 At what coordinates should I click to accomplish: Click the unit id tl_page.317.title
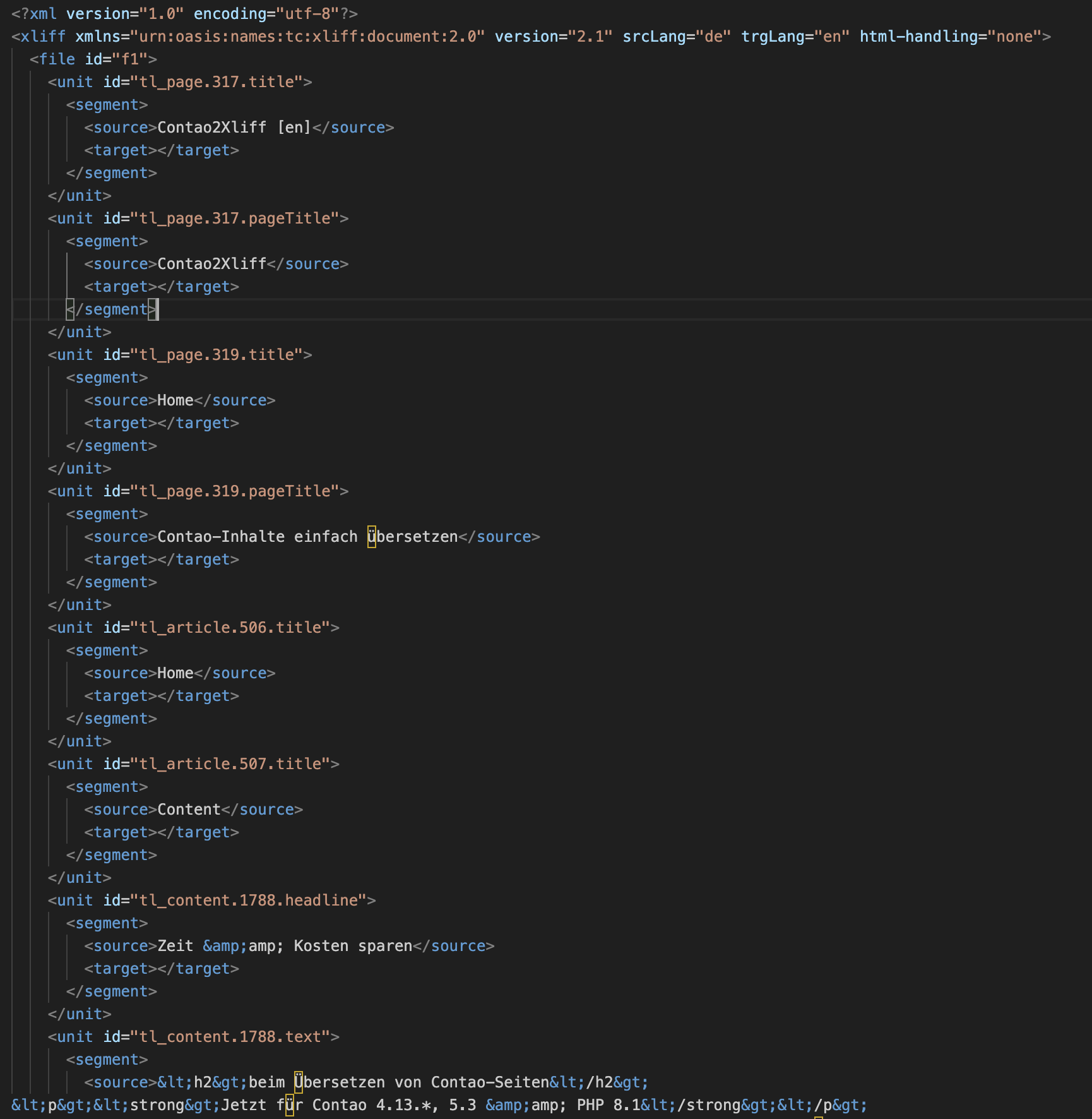[x=217, y=82]
